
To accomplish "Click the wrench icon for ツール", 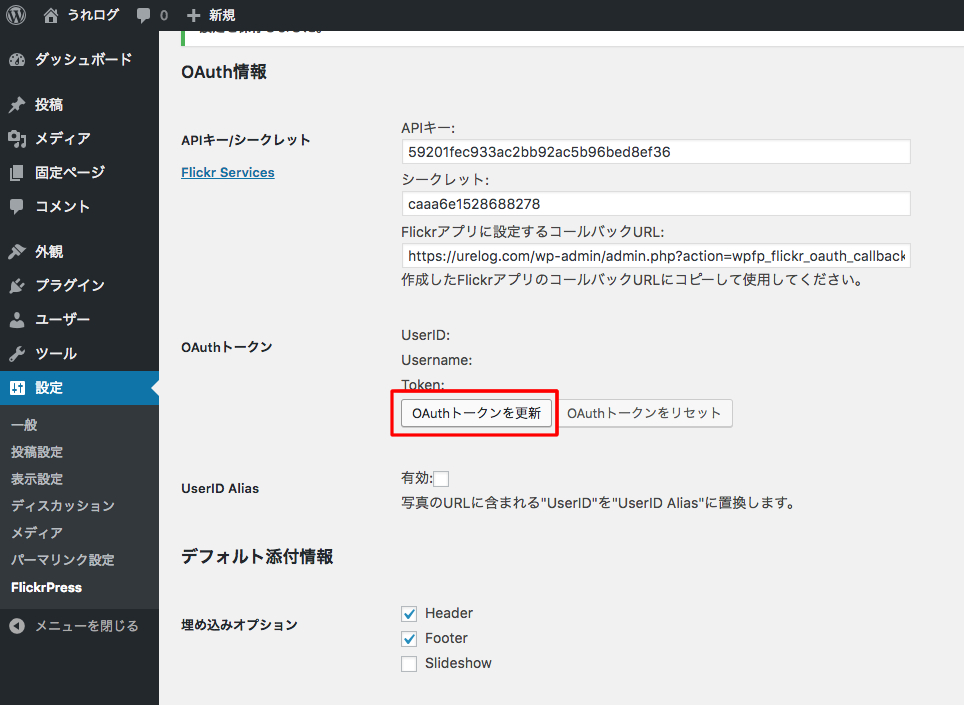I will pyautogui.click(x=17, y=353).
